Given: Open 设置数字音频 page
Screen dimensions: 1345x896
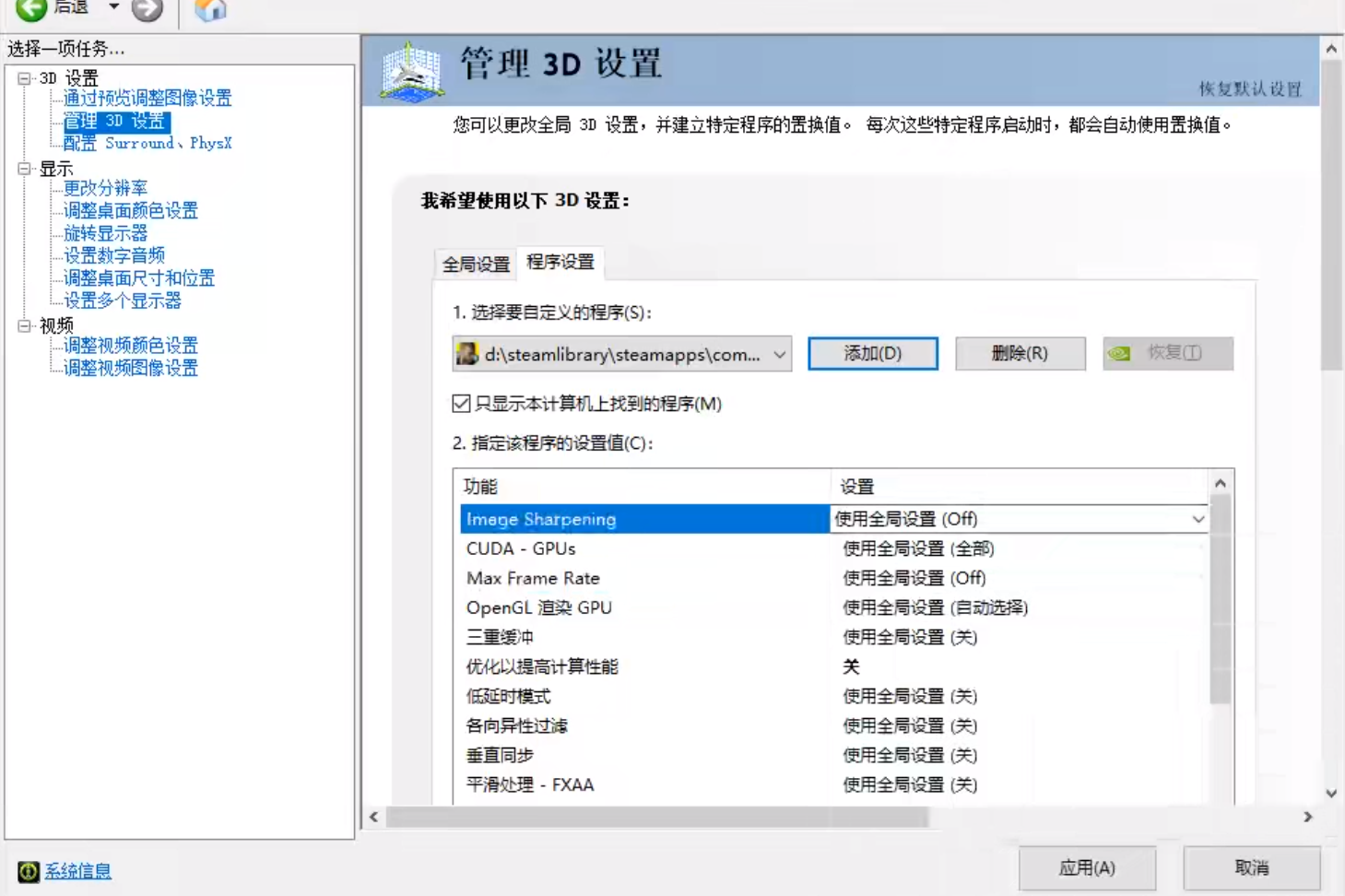Looking at the screenshot, I should (114, 255).
